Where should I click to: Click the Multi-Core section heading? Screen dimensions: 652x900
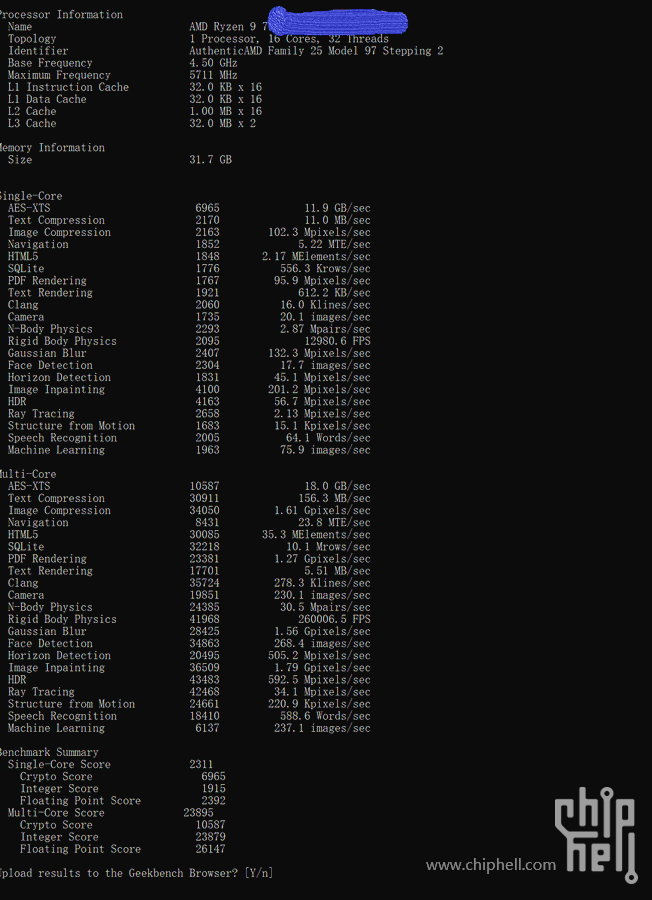click(28, 474)
